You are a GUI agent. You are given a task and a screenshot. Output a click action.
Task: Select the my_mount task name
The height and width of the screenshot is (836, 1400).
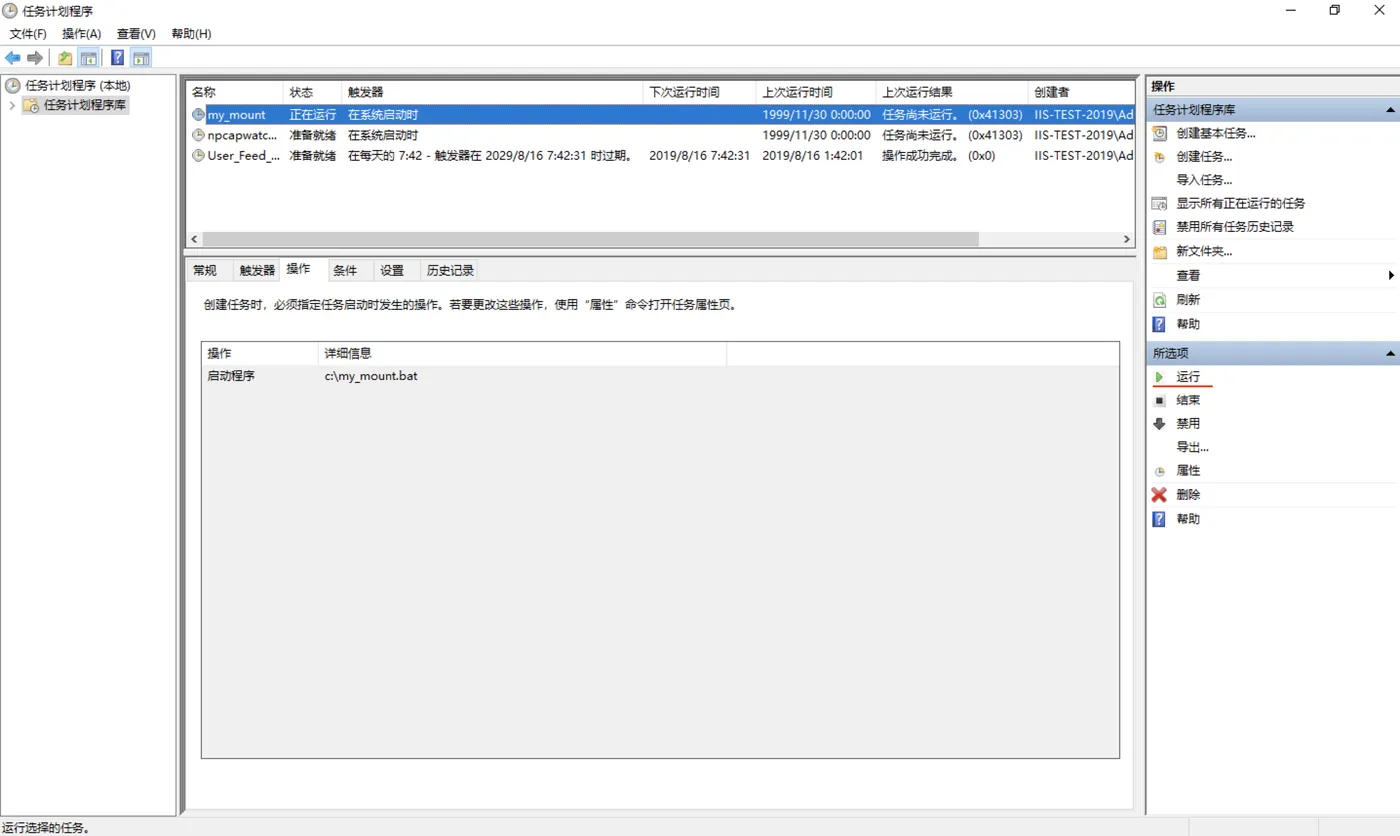click(x=237, y=115)
